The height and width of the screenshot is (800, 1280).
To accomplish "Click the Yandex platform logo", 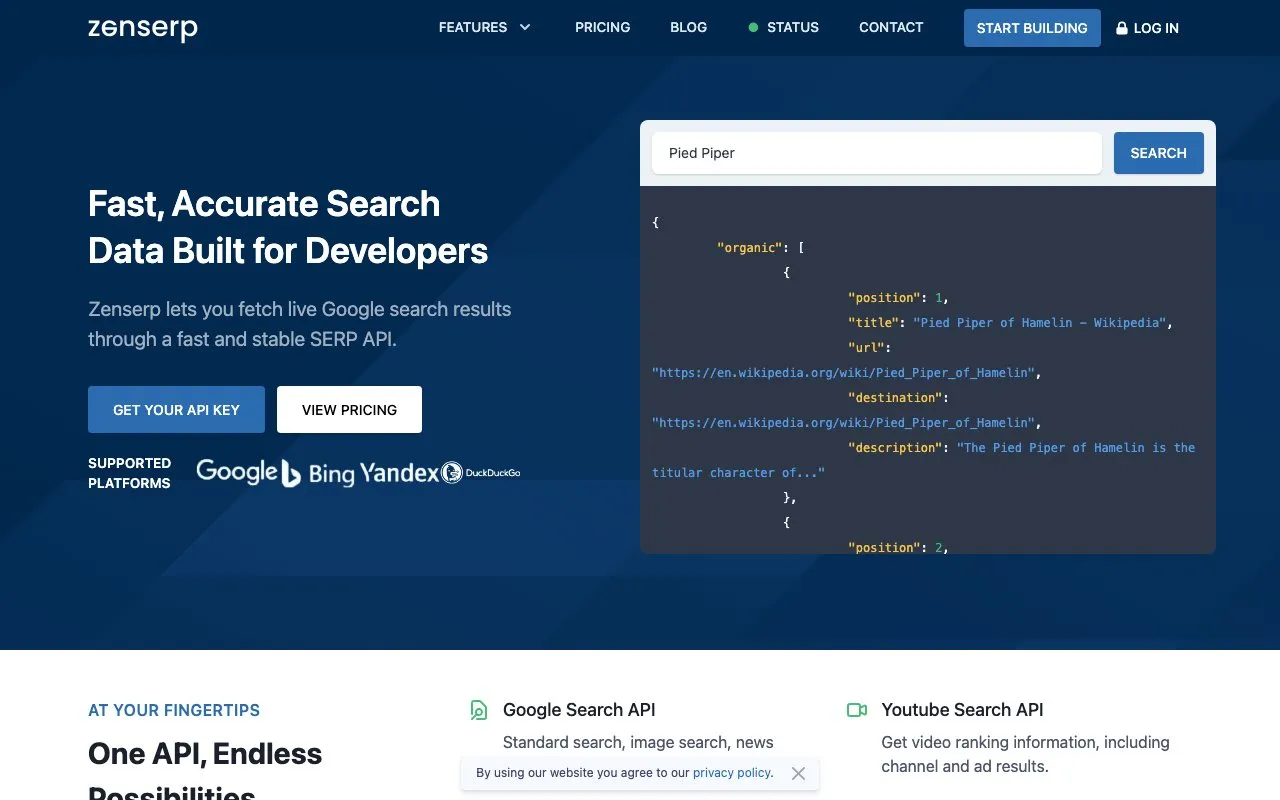I will 399,472.
